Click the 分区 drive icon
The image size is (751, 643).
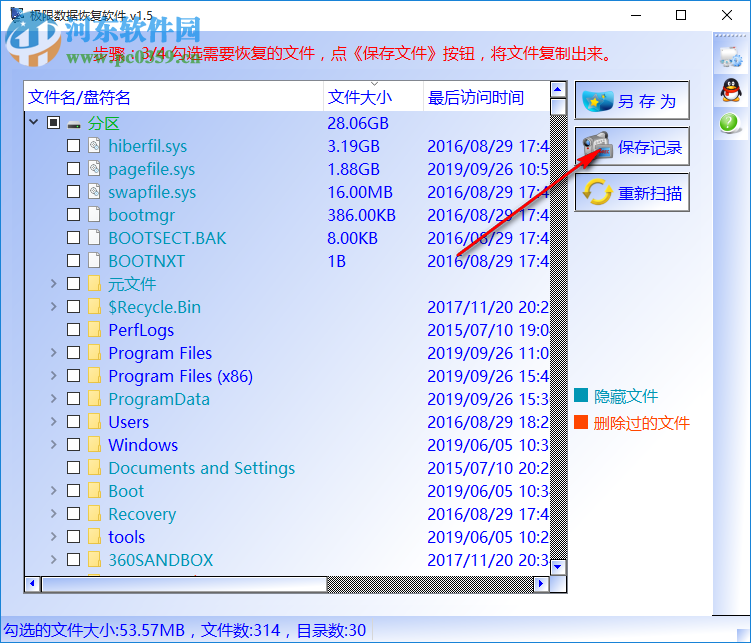point(74,124)
